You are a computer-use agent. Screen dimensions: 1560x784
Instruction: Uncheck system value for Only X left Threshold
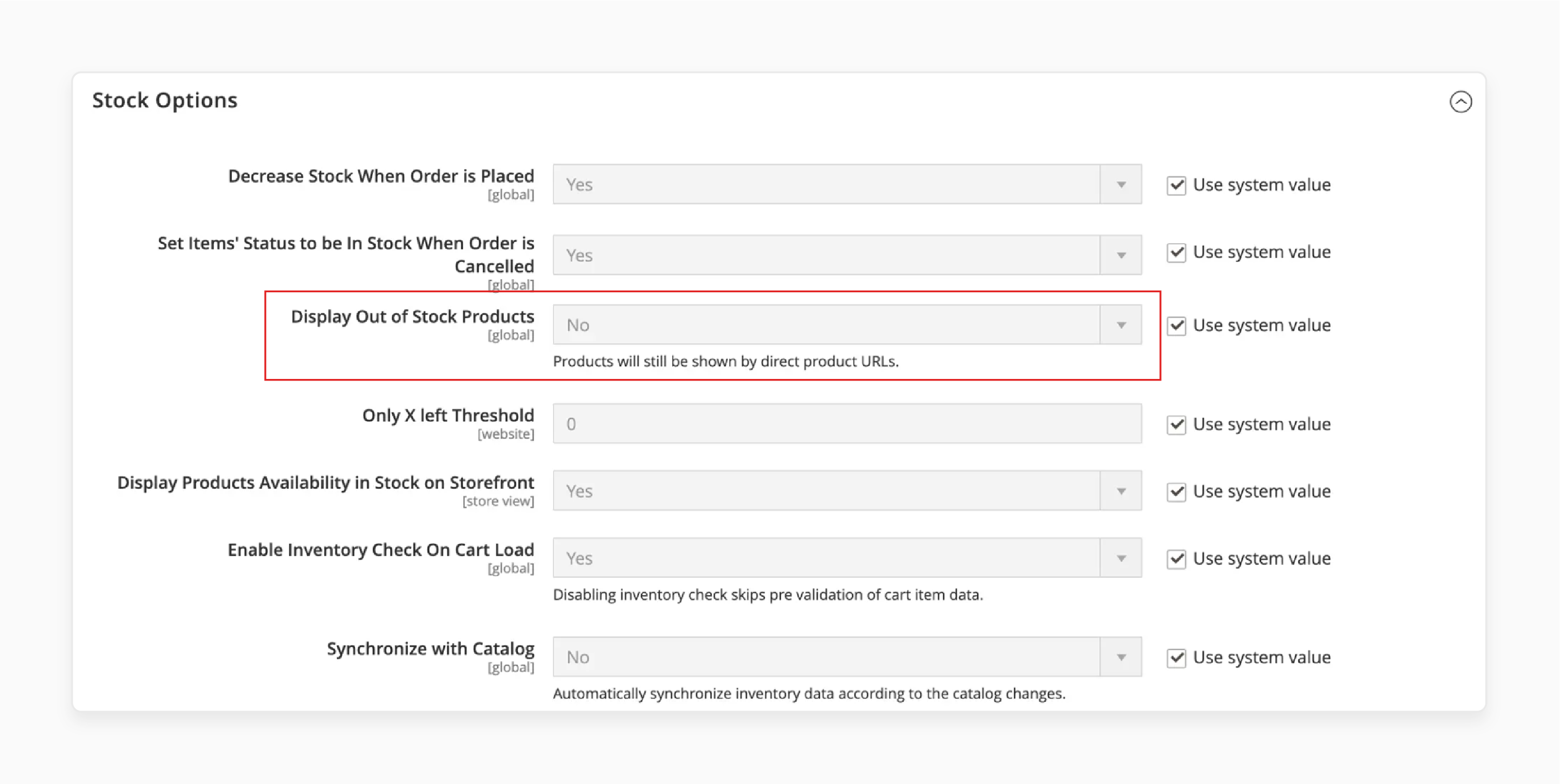[x=1176, y=424]
